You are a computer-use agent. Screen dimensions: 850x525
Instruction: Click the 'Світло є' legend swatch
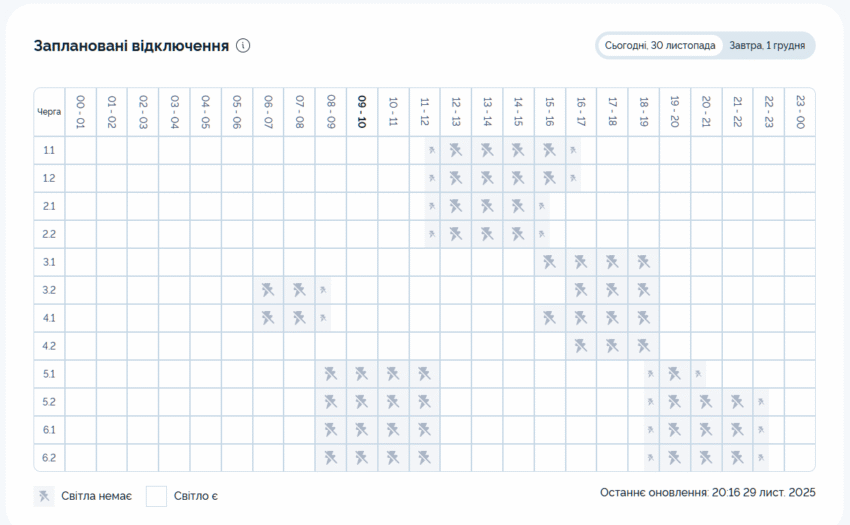point(156,496)
